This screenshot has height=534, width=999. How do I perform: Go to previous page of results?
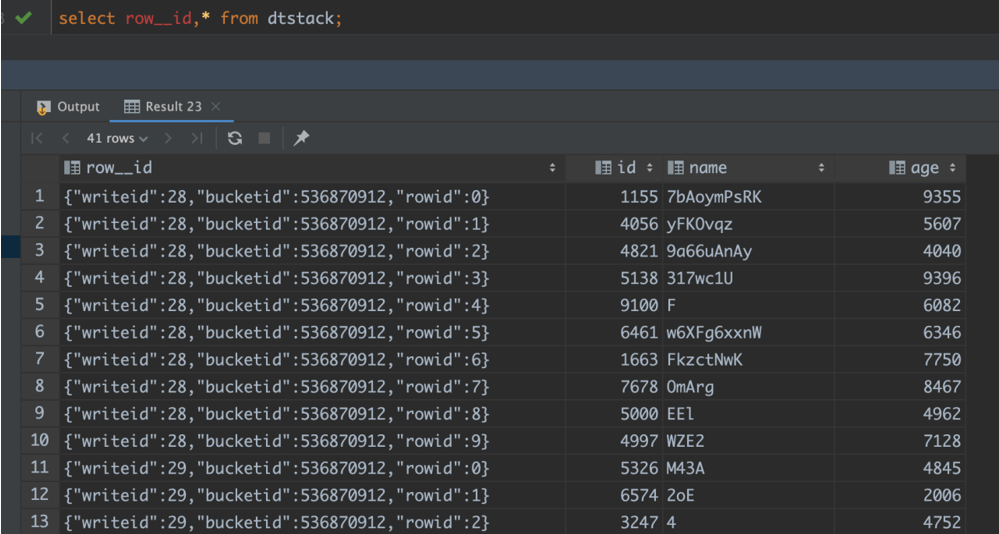coord(65,138)
